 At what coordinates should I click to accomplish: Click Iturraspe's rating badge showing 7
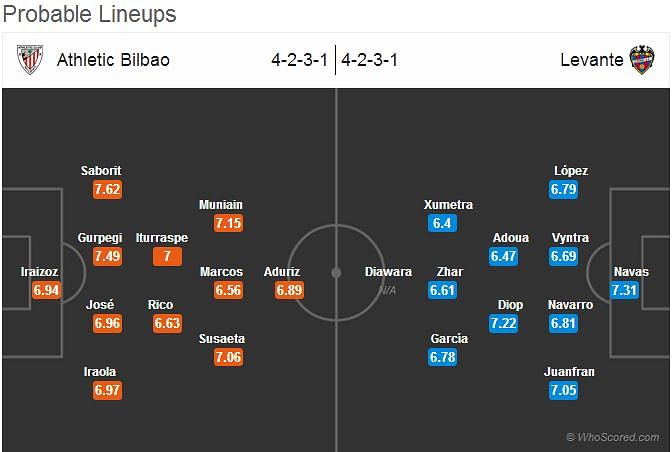167,256
